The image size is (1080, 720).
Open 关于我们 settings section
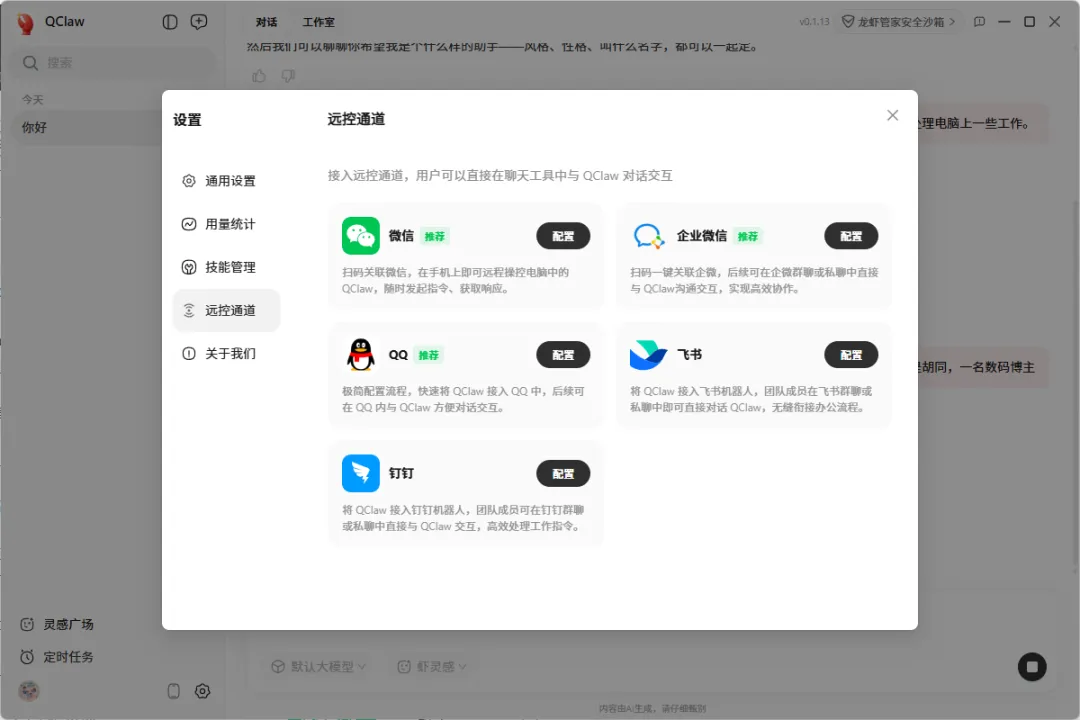coord(227,353)
